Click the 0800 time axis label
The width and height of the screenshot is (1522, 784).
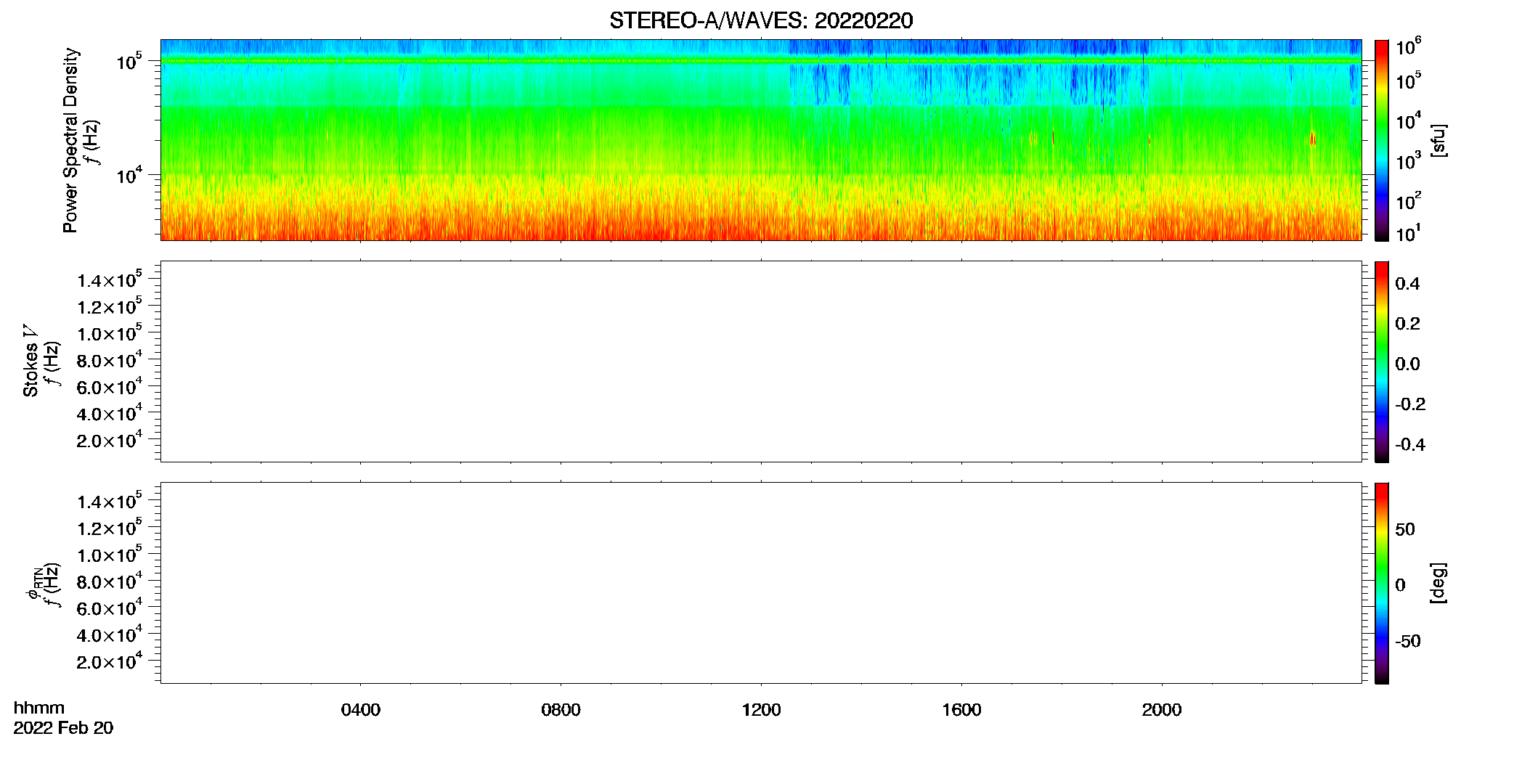[561, 710]
